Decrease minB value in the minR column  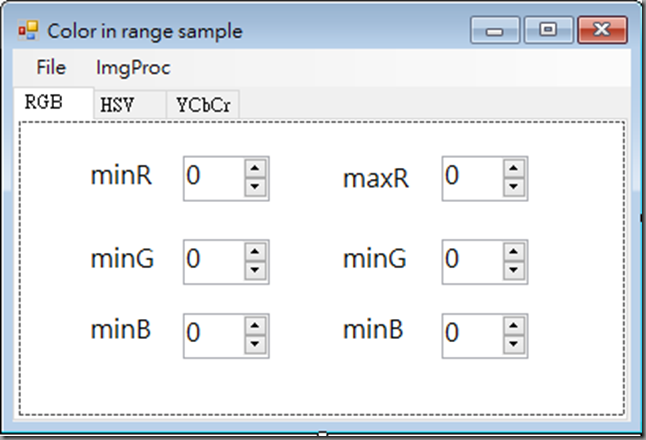click(x=255, y=345)
